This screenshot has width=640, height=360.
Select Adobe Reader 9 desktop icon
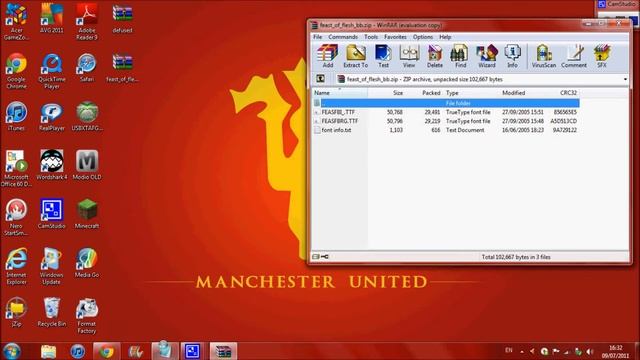pyautogui.click(x=87, y=21)
